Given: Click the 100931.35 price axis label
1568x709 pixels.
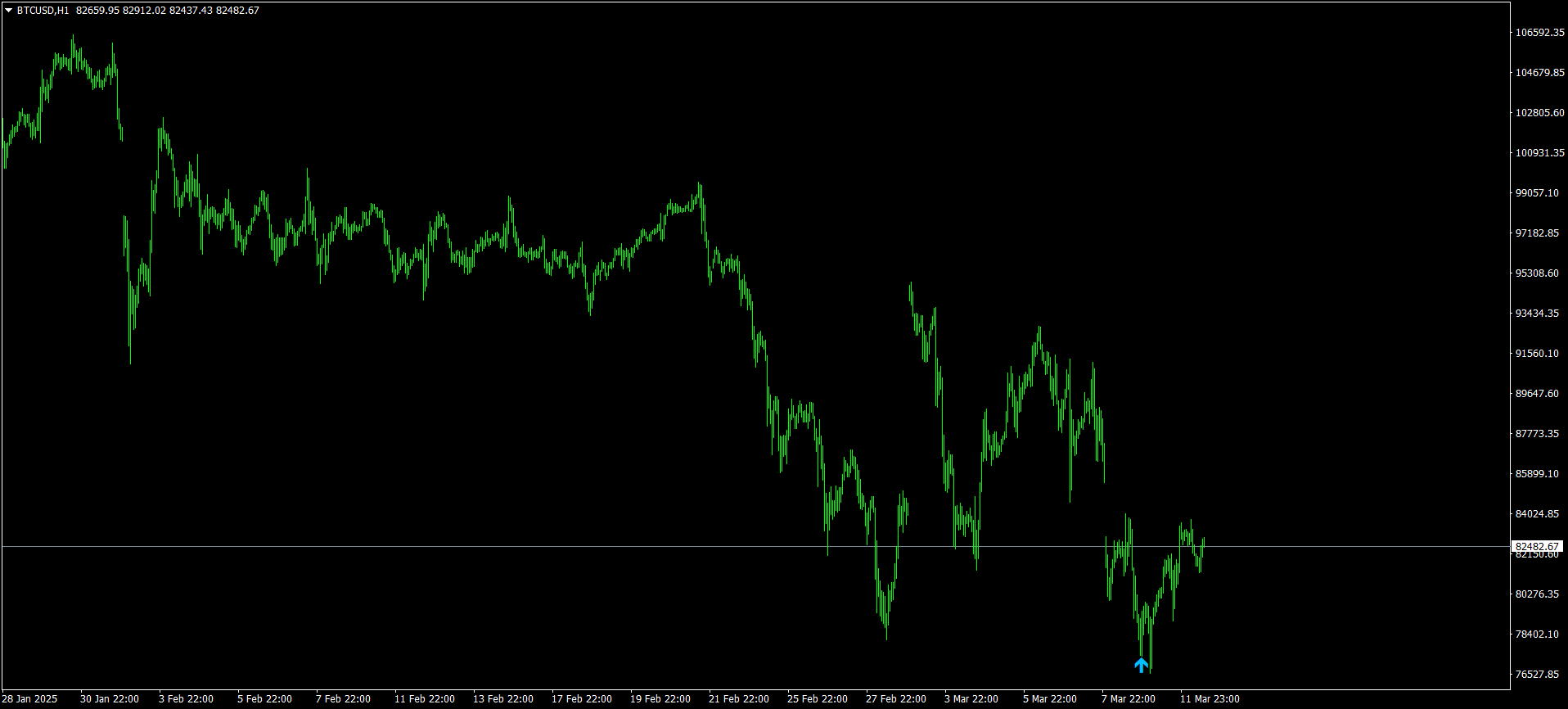Looking at the screenshot, I should click(1540, 153).
